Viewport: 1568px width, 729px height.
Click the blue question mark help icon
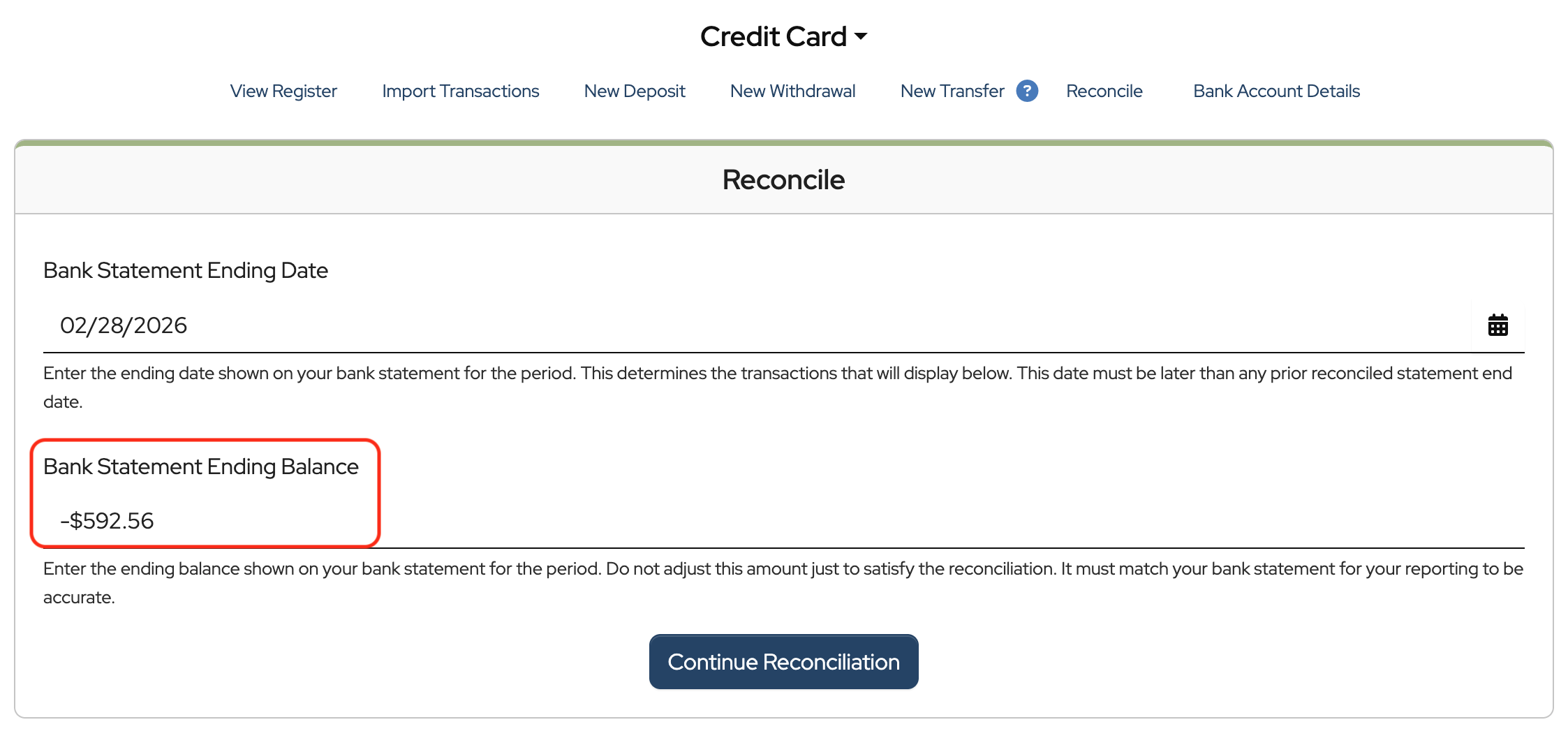(1026, 91)
